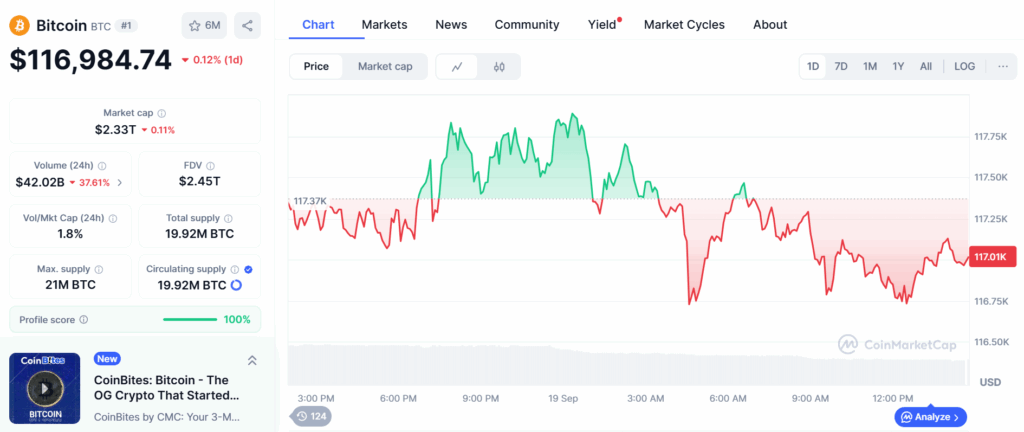Select the Market cap chart toggle
The width and height of the screenshot is (1024, 432).
(385, 67)
